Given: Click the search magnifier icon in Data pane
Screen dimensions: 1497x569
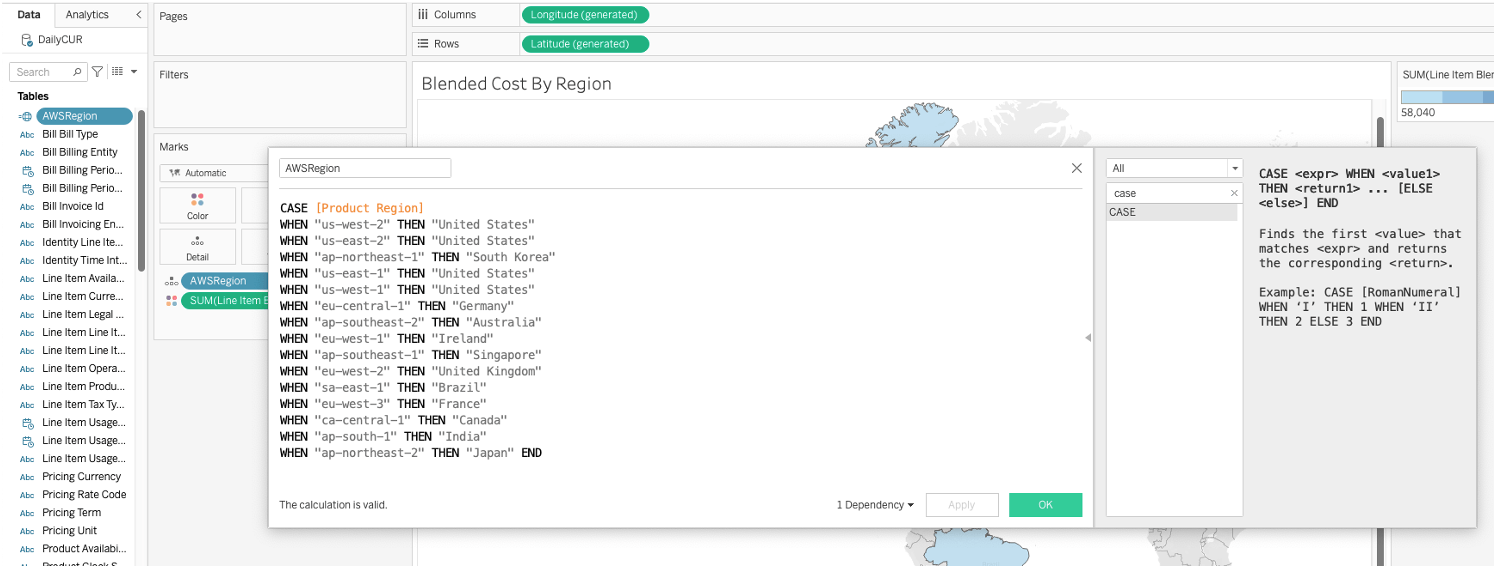Looking at the screenshot, I should [x=77, y=72].
